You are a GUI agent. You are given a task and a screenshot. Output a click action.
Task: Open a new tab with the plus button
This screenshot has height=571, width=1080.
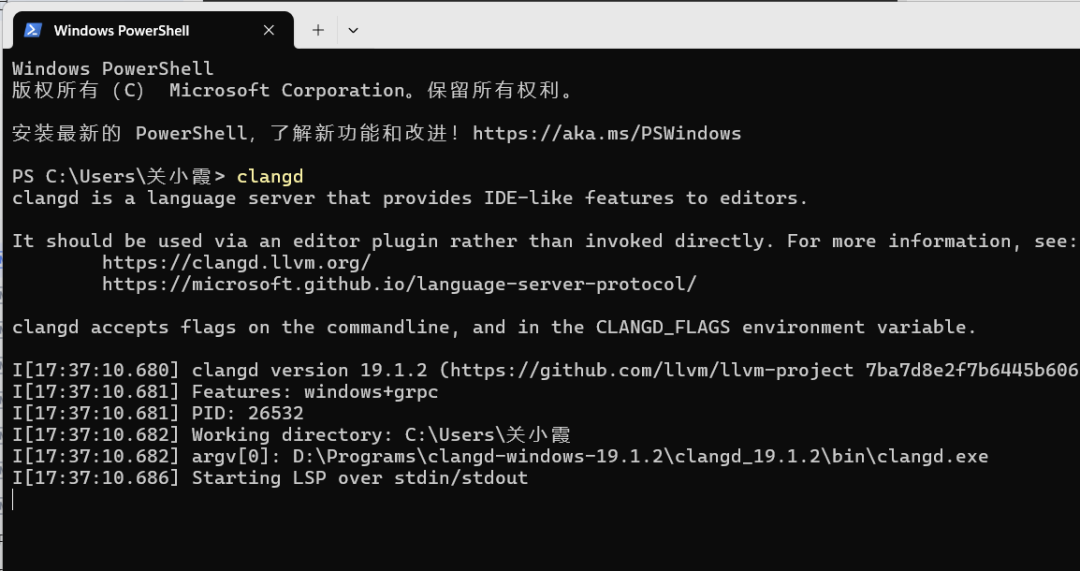click(318, 30)
